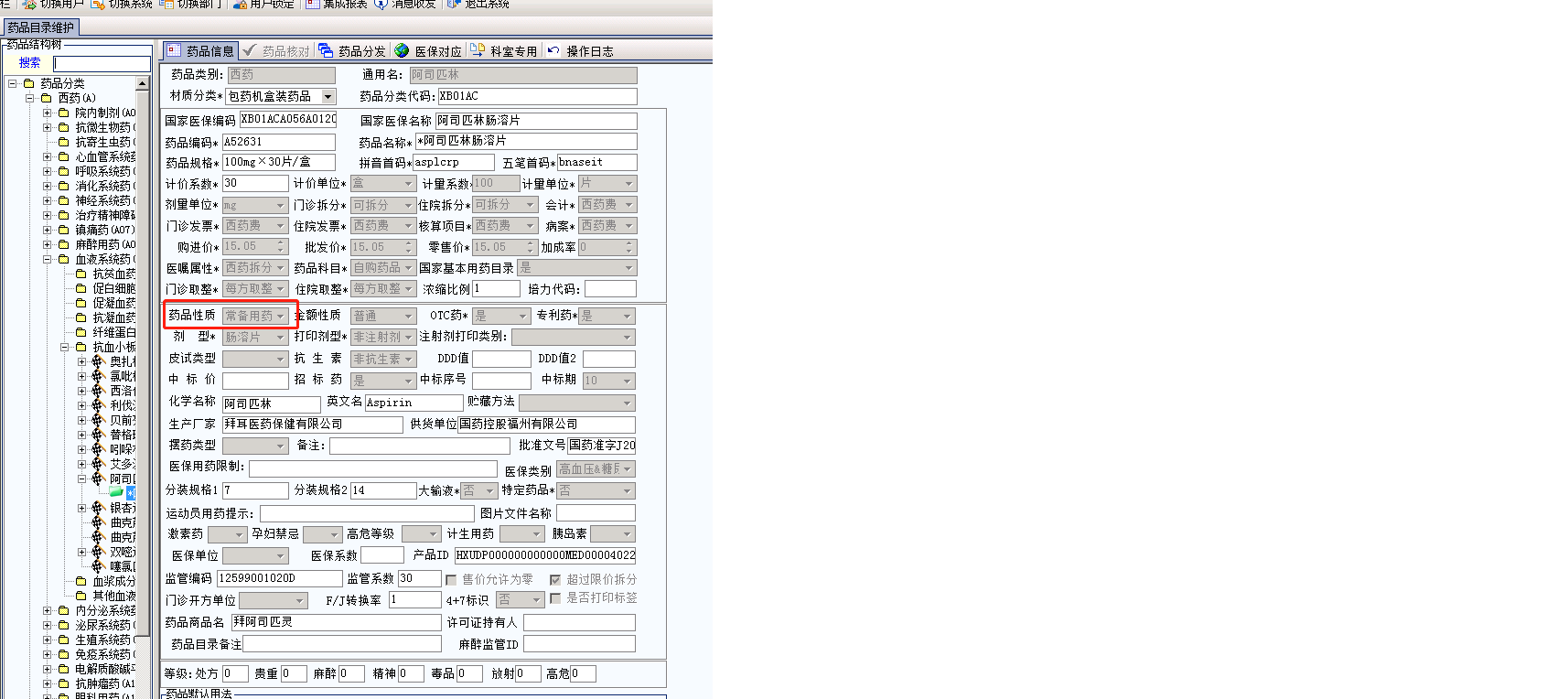Expand the 心血管系统 tree node
This screenshot has width=1568, height=699.
click(x=48, y=156)
